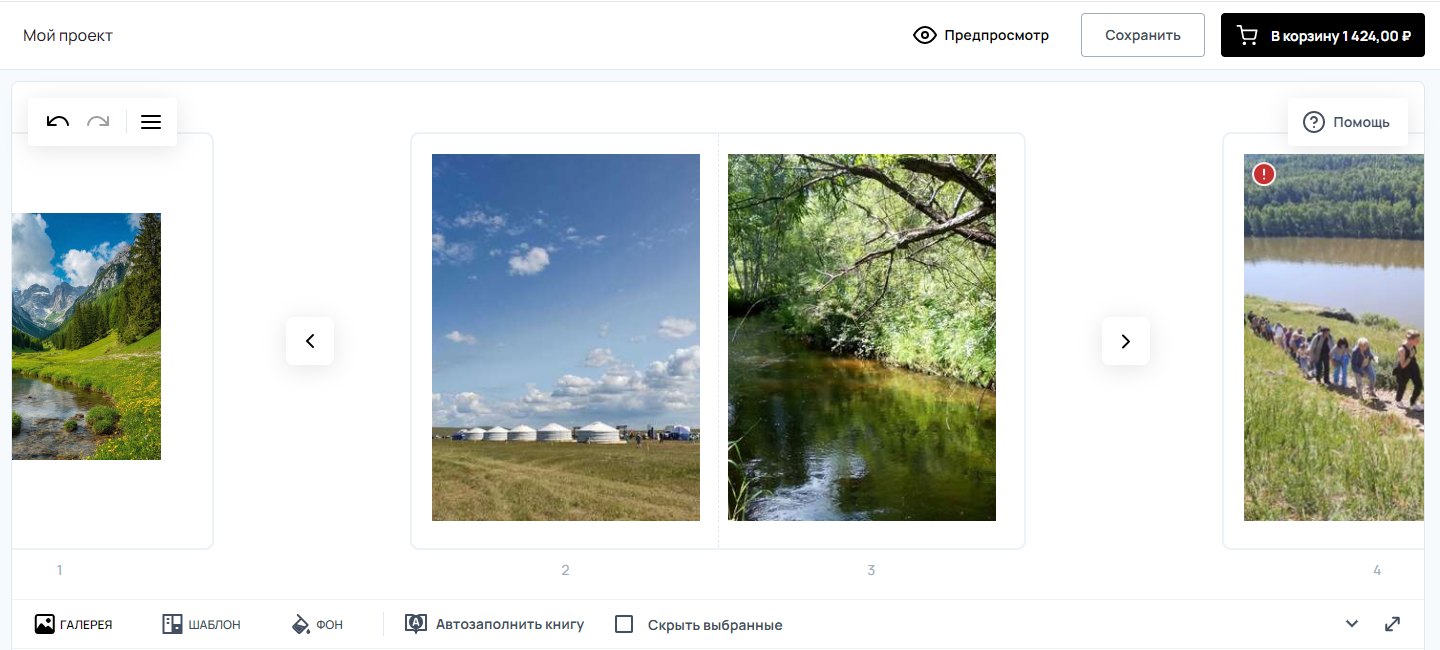Toggle Предпросмотр preview mode
This screenshot has height=650, width=1440.
[x=981, y=35]
